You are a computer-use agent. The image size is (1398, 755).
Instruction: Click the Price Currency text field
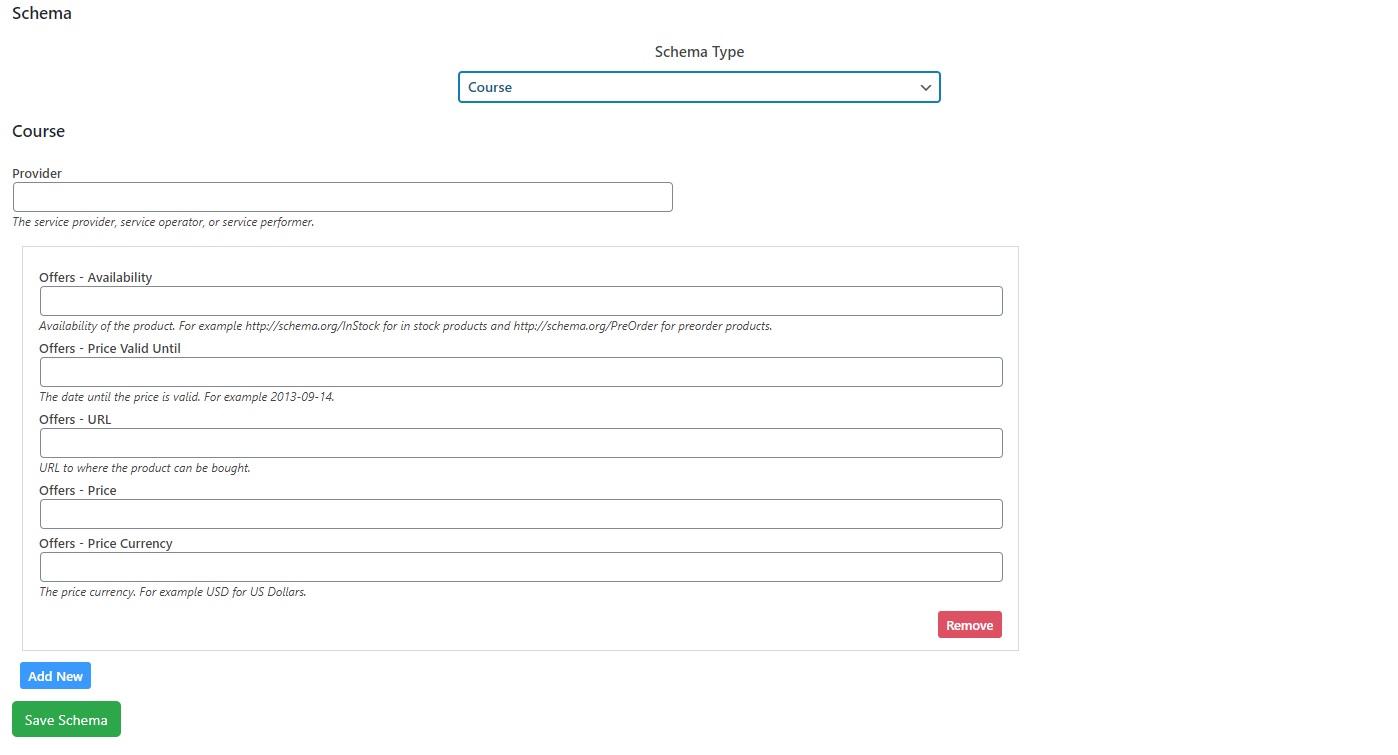pos(520,567)
